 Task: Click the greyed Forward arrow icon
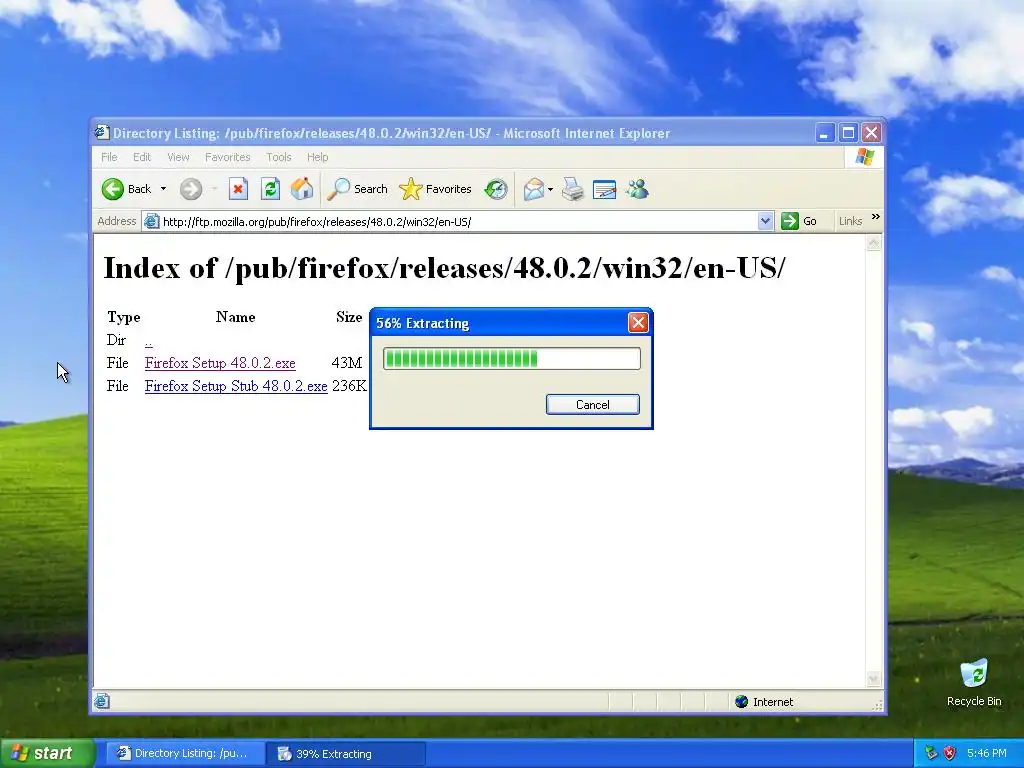[191, 189]
